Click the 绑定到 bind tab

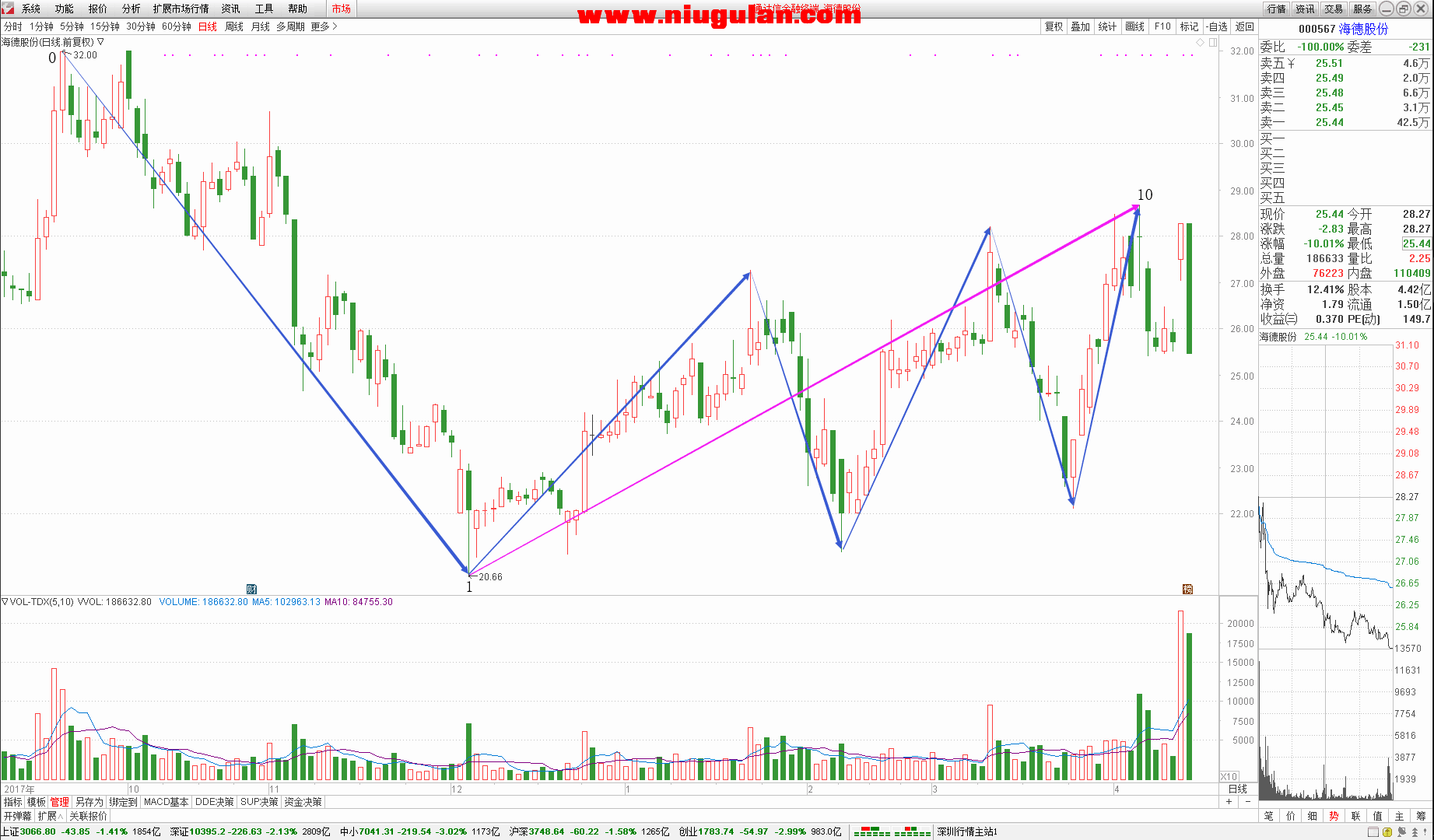[x=123, y=802]
